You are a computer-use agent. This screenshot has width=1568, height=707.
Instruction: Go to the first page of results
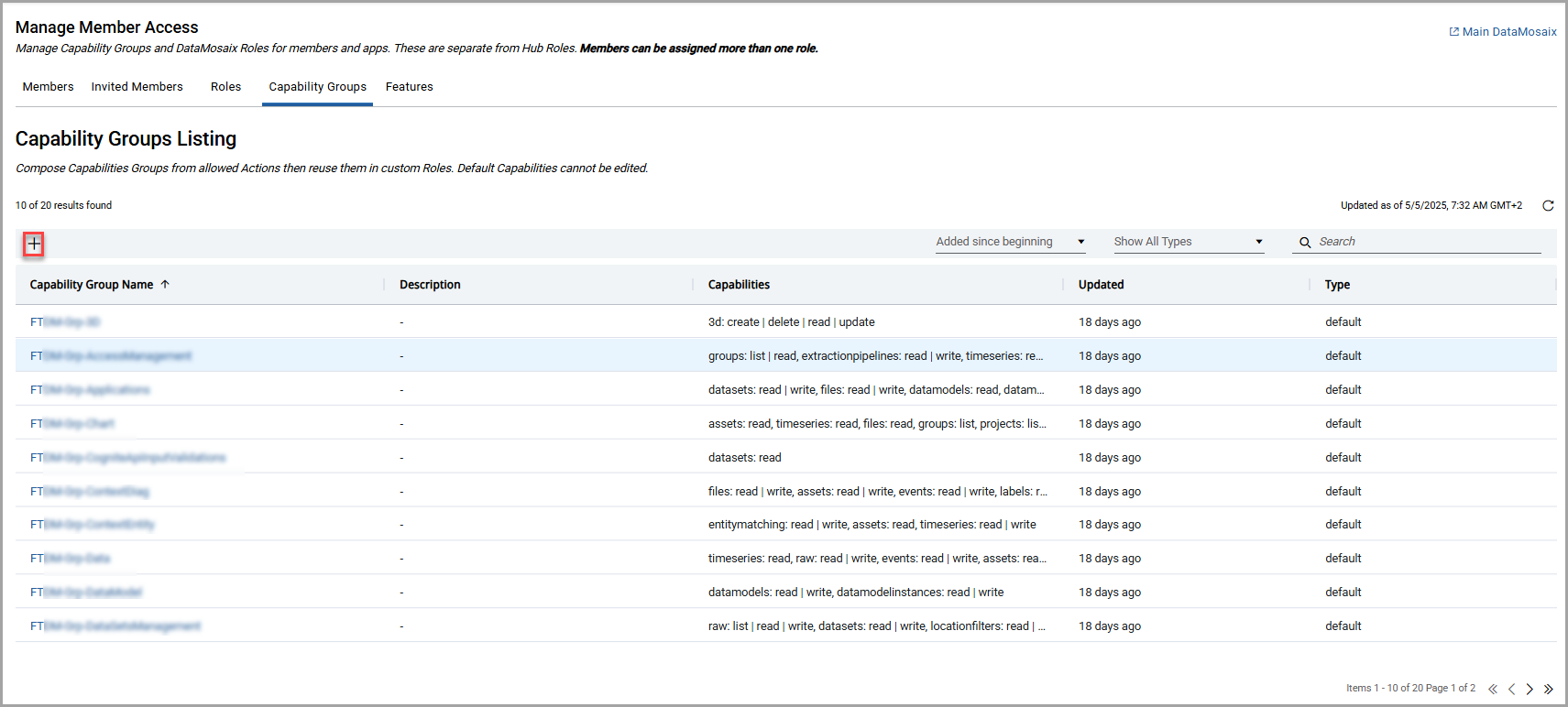(1493, 689)
